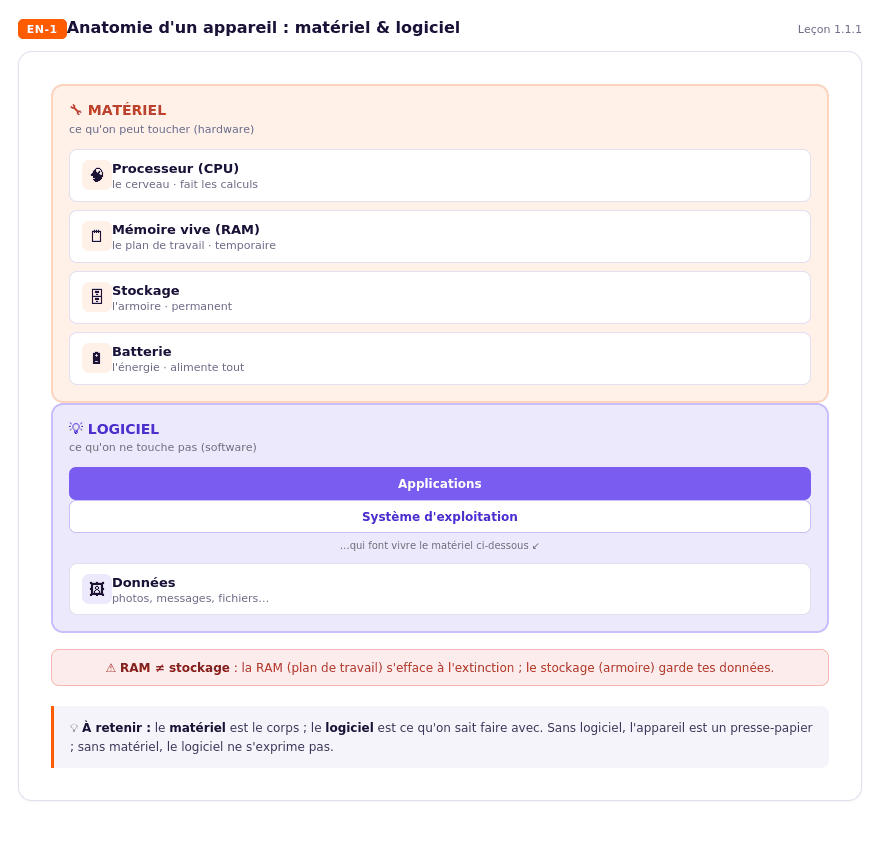Image resolution: width=880 pixels, height=867 pixels.
Task: Click the lesson title heading
Action: 263,27
